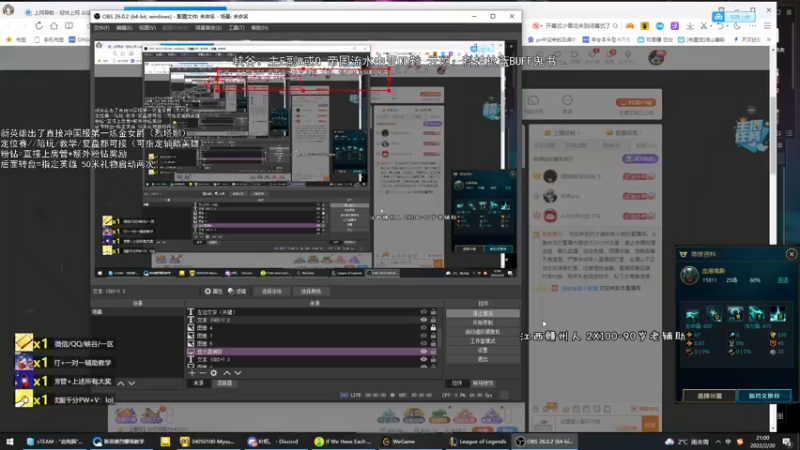Open 帮助(H) menu in OBS

coord(259,28)
